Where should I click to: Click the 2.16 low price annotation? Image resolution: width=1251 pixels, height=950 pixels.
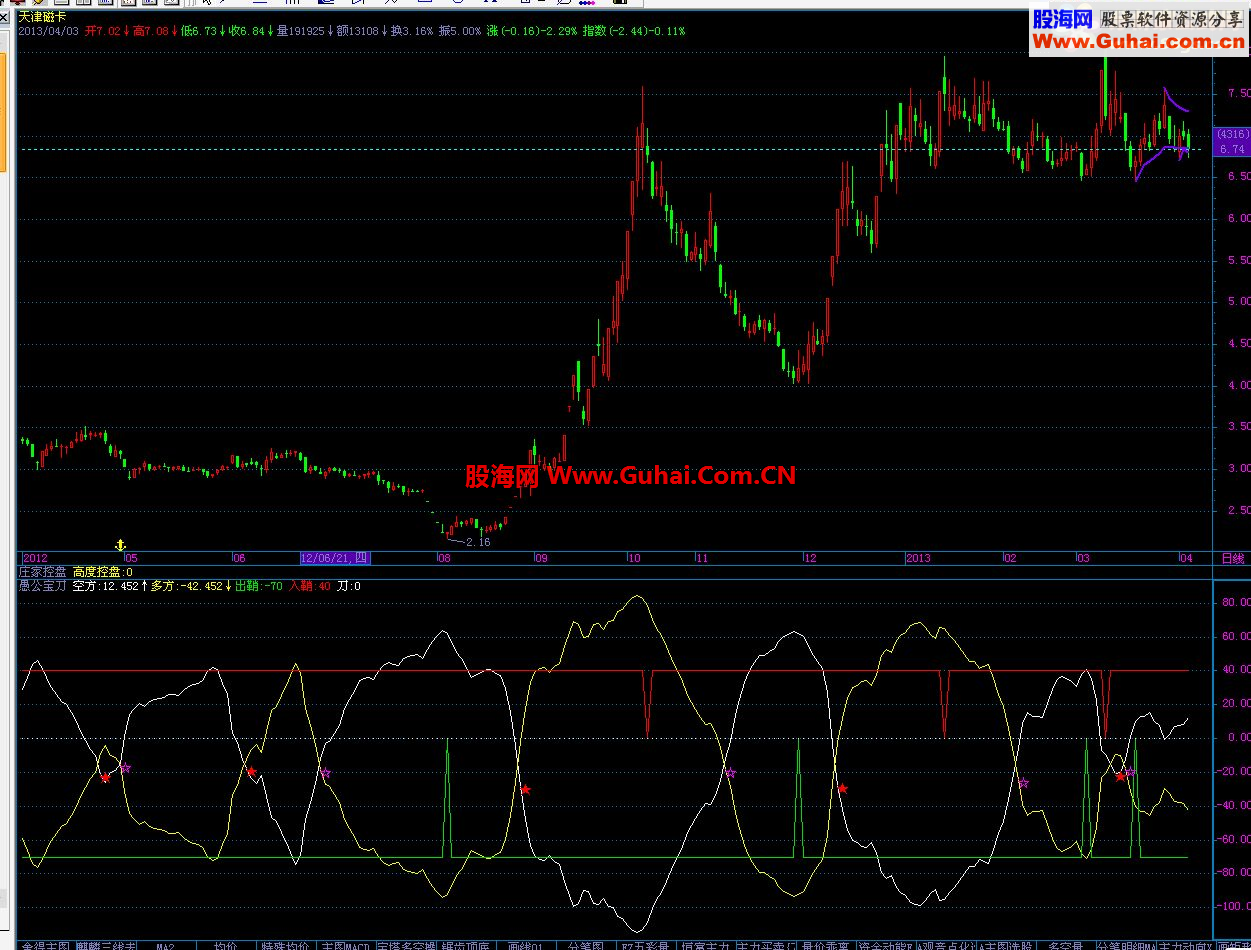[478, 542]
